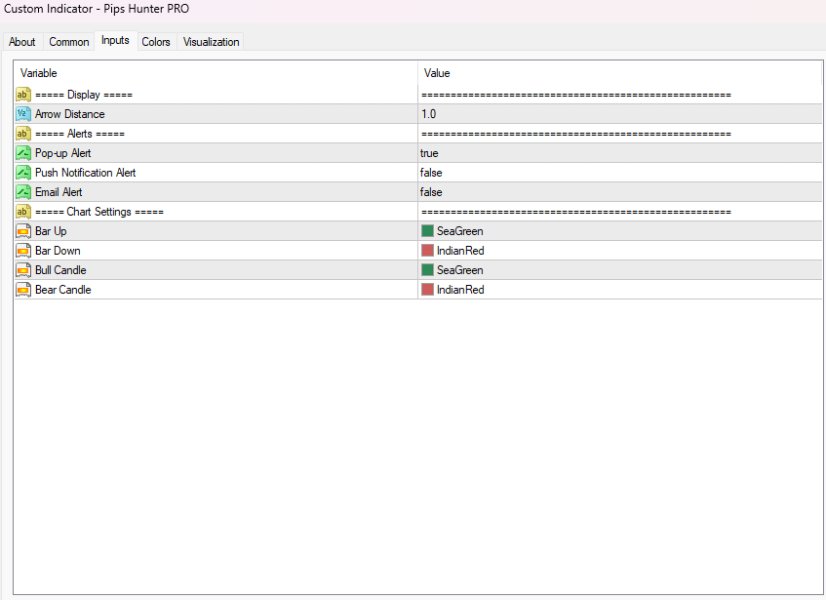826x600 pixels.
Task: Click the Bar Up SeaGreen value text
Action: (460, 231)
